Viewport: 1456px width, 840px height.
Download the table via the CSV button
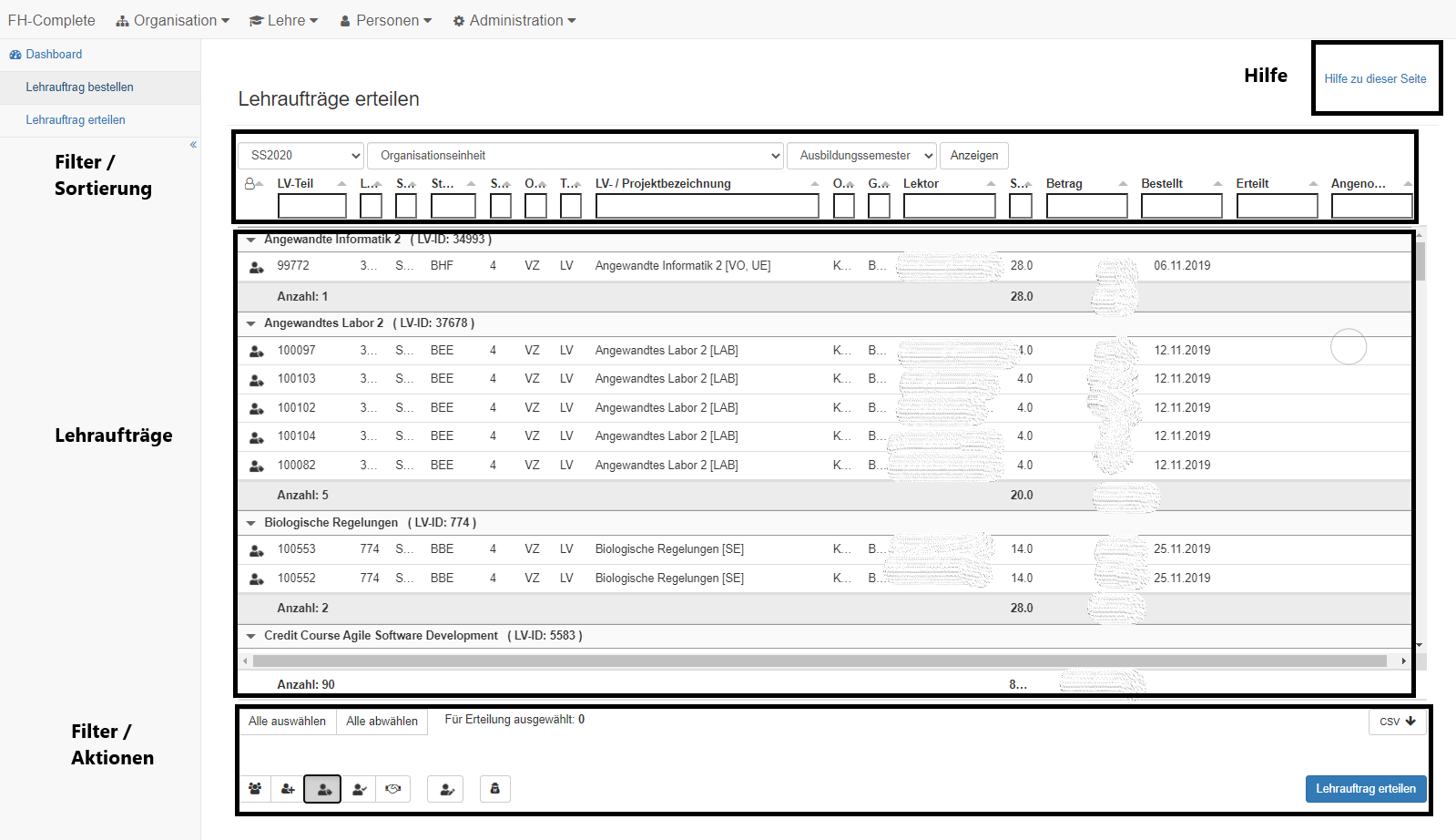(x=1397, y=722)
